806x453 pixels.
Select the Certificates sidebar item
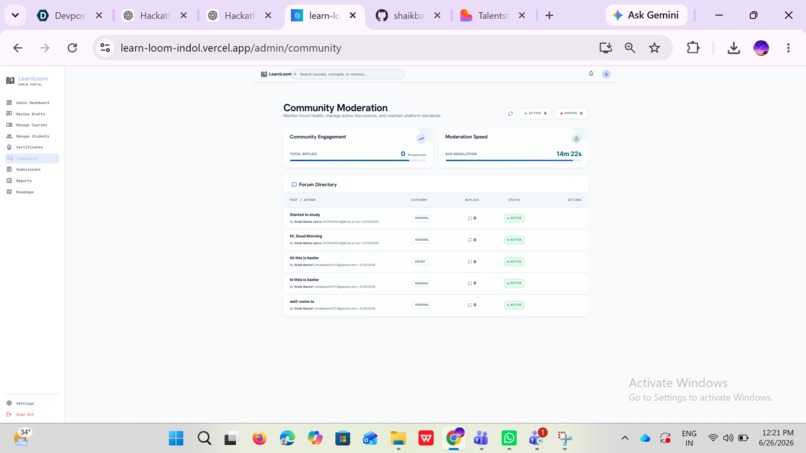30,147
